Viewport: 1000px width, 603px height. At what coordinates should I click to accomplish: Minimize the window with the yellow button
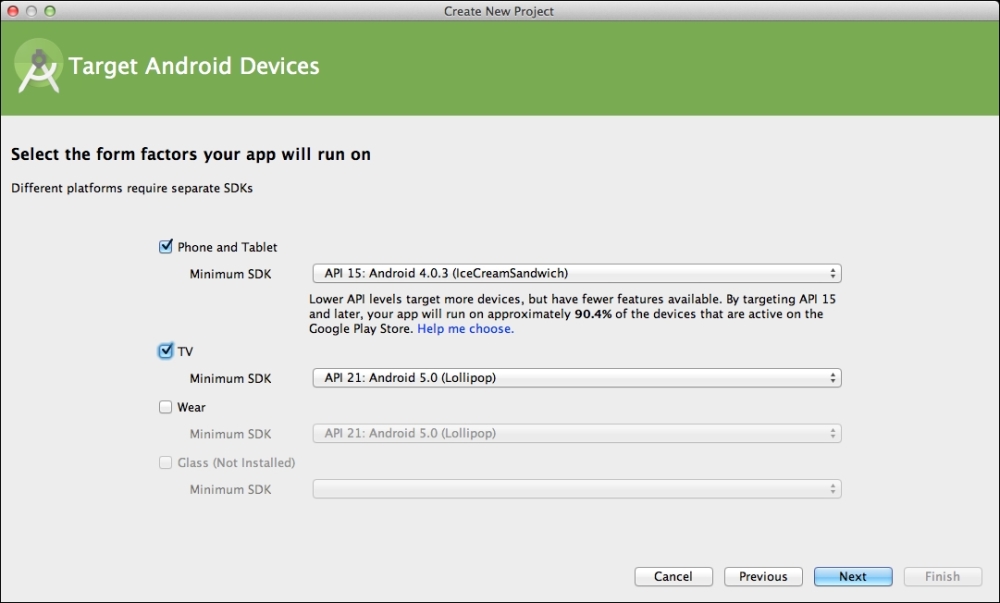32,11
